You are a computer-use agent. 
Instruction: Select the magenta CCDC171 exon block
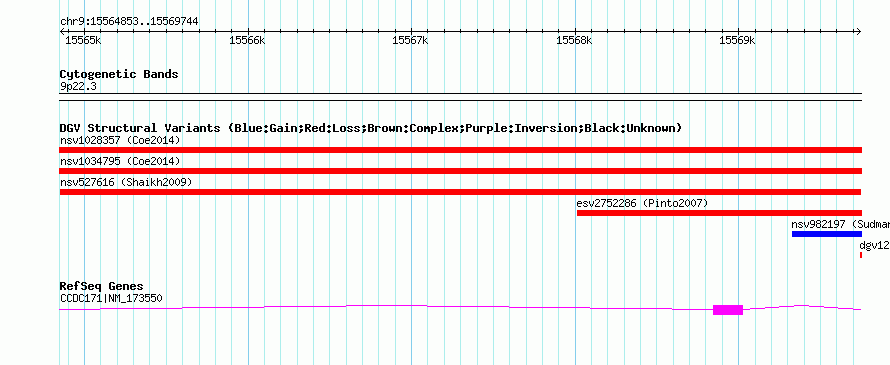pos(728,309)
